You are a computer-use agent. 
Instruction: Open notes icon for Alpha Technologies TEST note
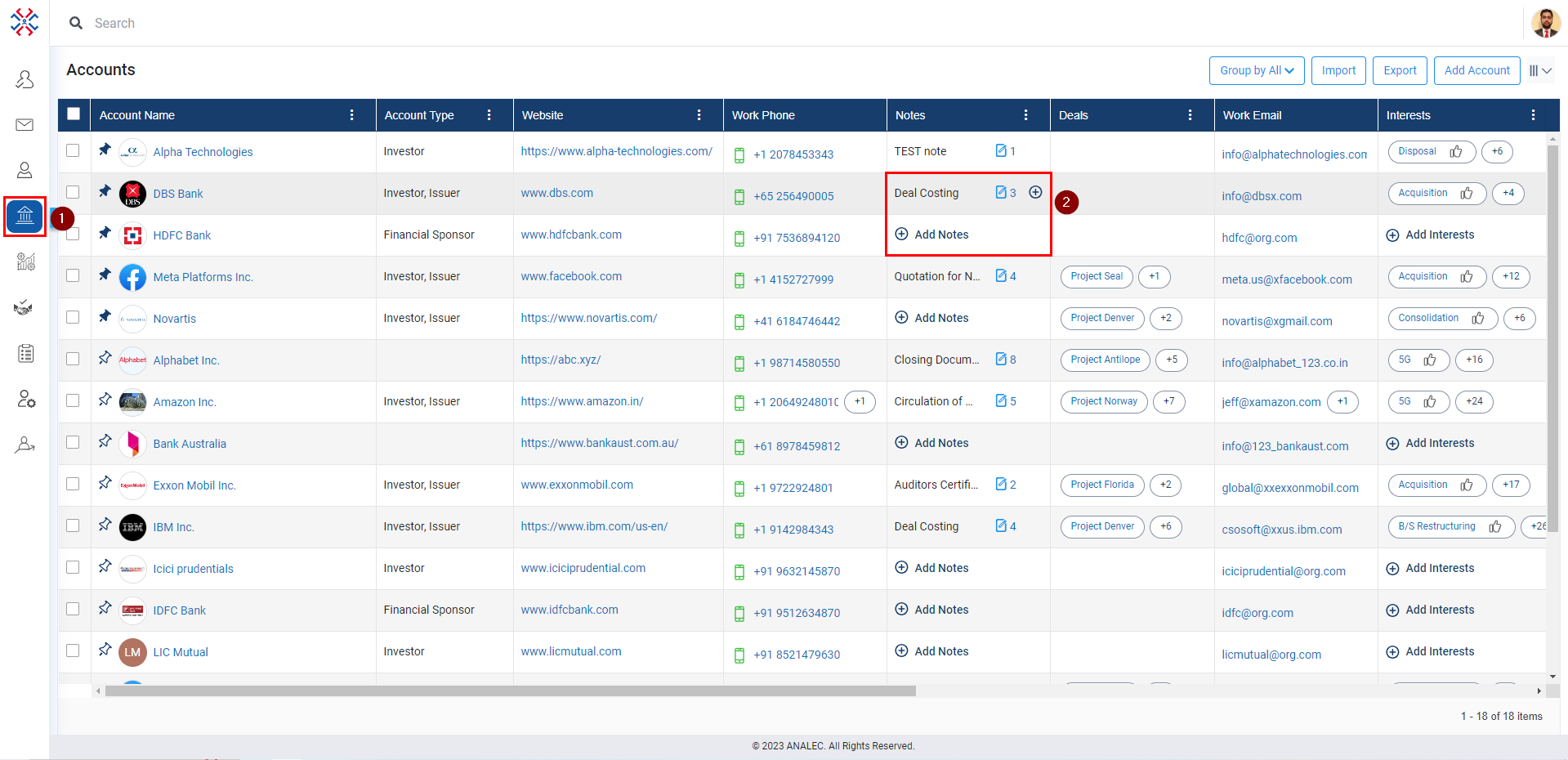[x=1001, y=150]
